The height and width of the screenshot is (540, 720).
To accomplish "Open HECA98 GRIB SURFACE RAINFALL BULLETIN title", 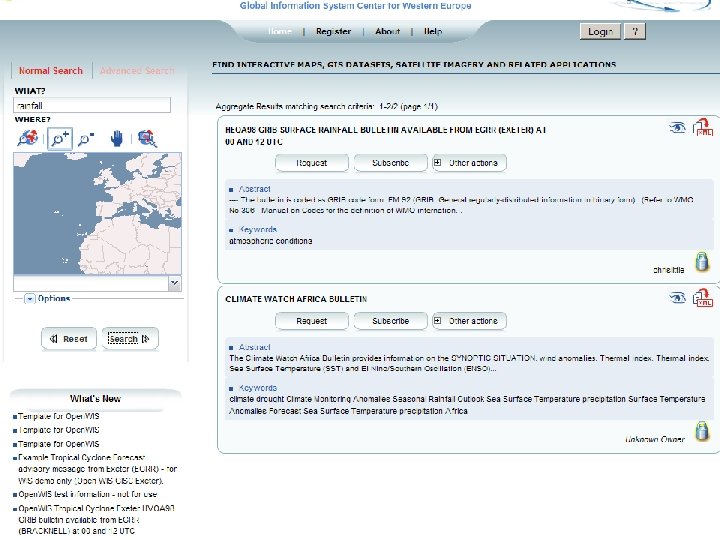I will click(385, 135).
